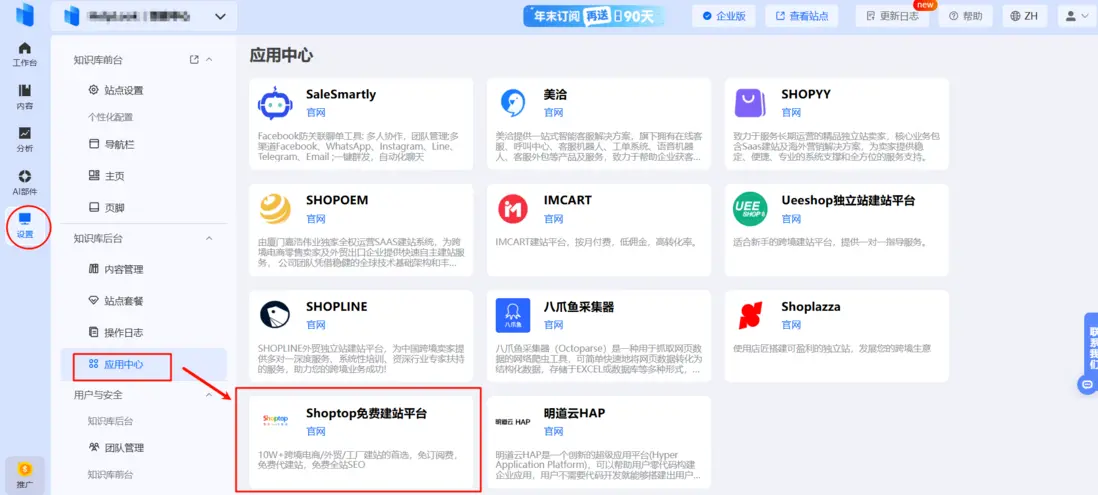Click the 查看站点 button
Image resolution: width=1098 pixels, height=495 pixels.
(802, 15)
